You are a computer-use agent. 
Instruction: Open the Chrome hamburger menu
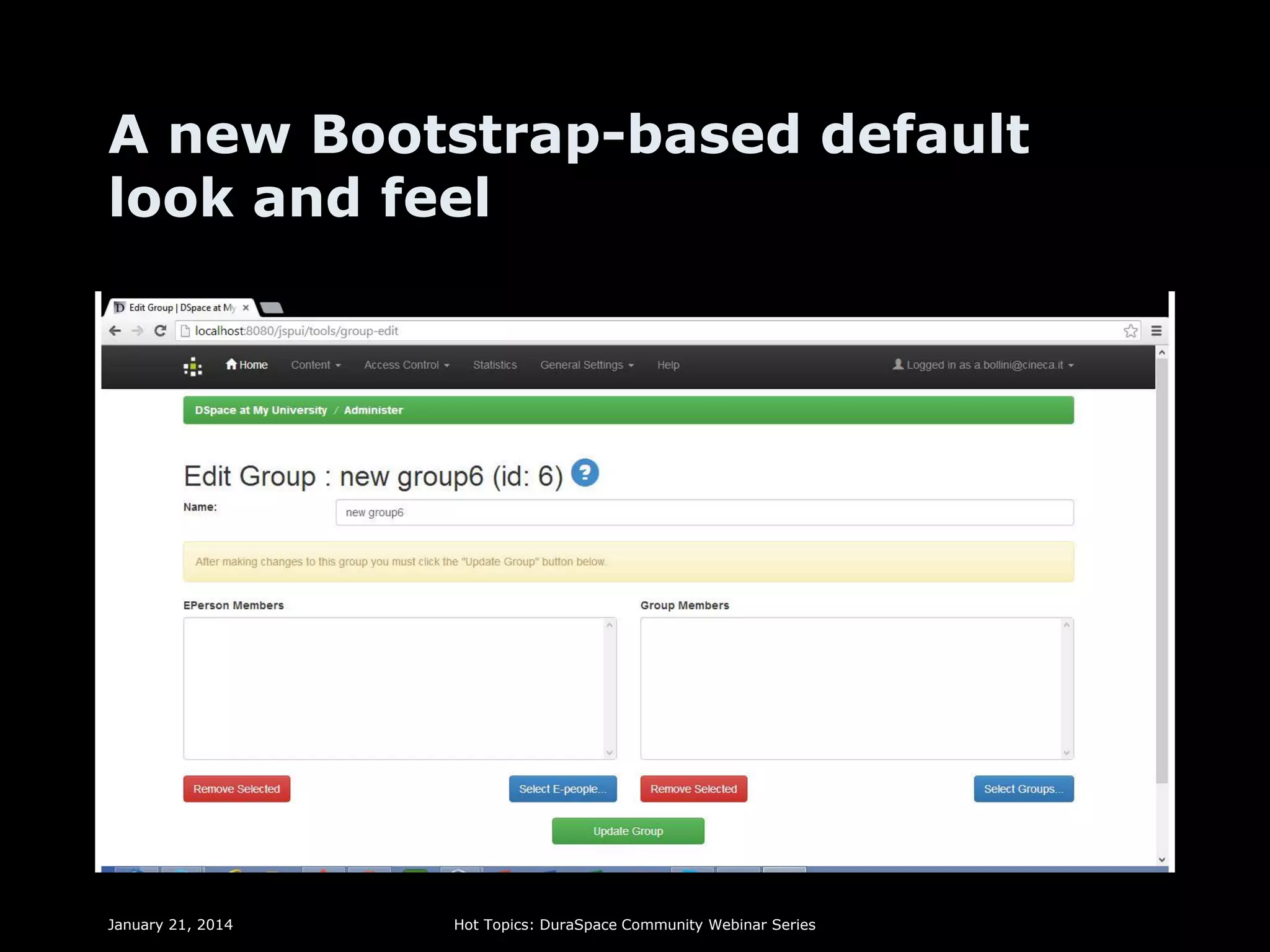pyautogui.click(x=1157, y=331)
